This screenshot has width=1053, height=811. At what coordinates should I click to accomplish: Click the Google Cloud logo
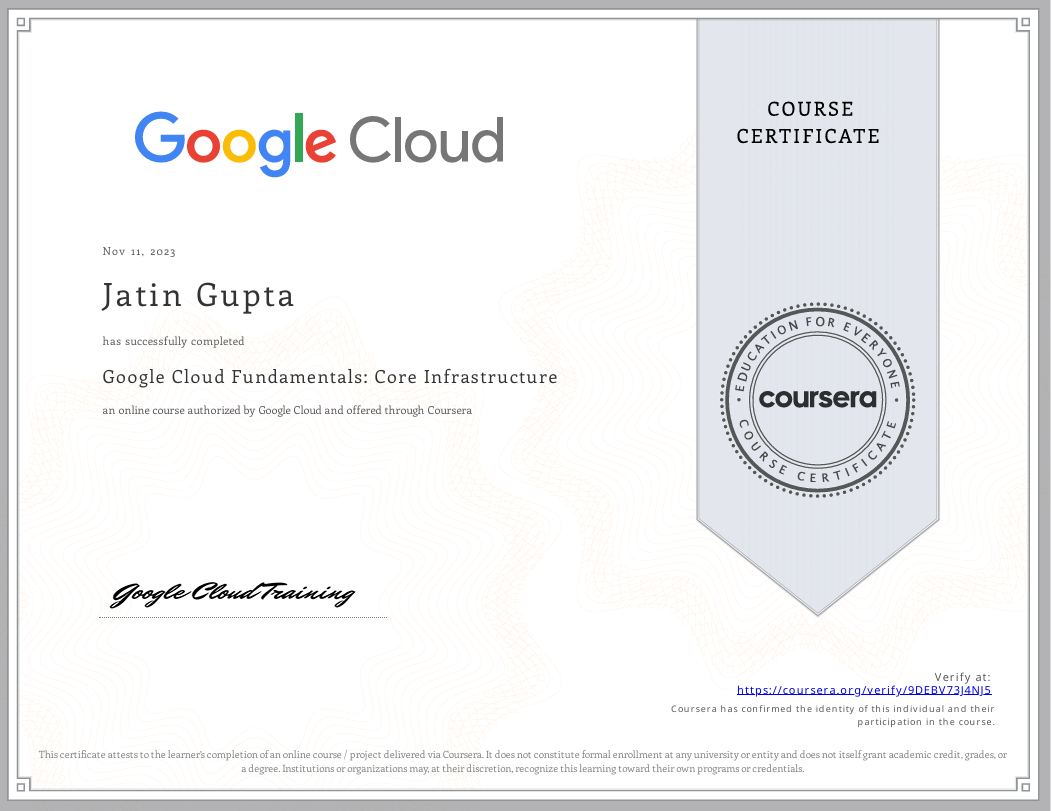point(319,144)
